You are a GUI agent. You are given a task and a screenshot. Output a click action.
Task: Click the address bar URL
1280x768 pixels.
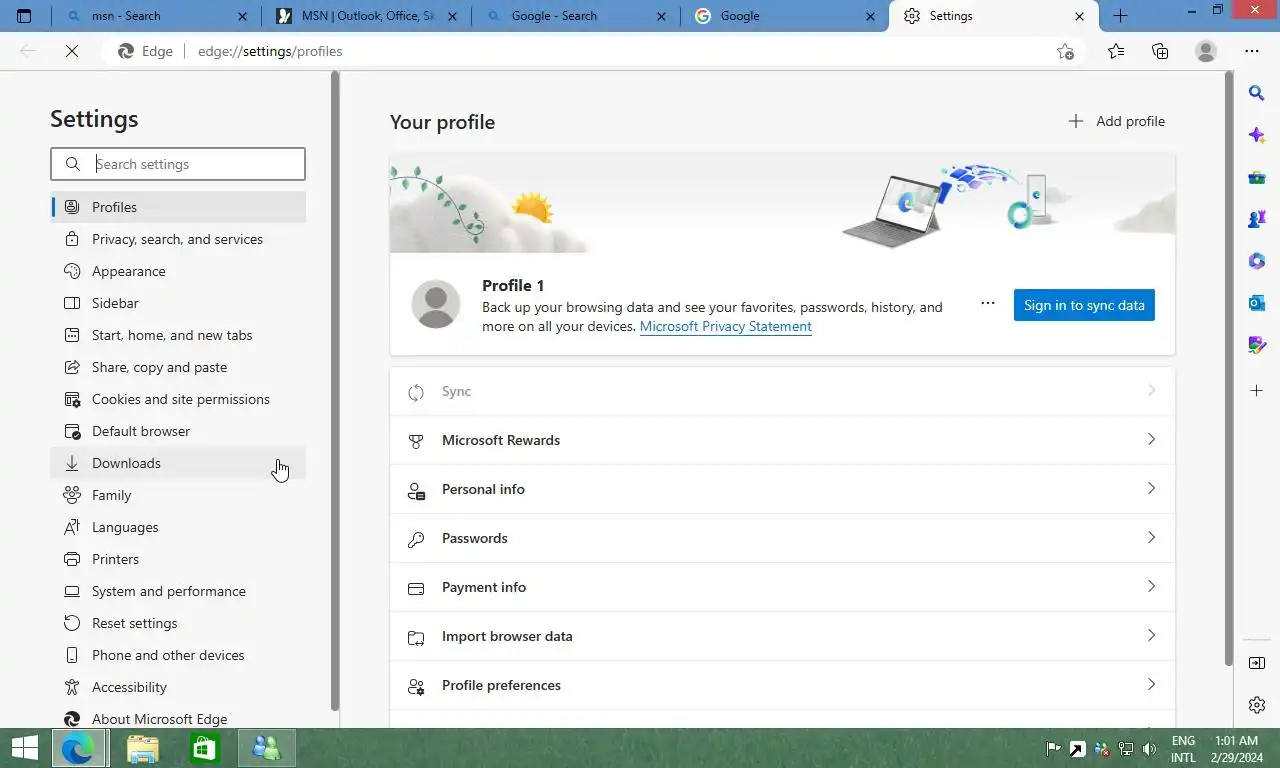[x=270, y=51]
